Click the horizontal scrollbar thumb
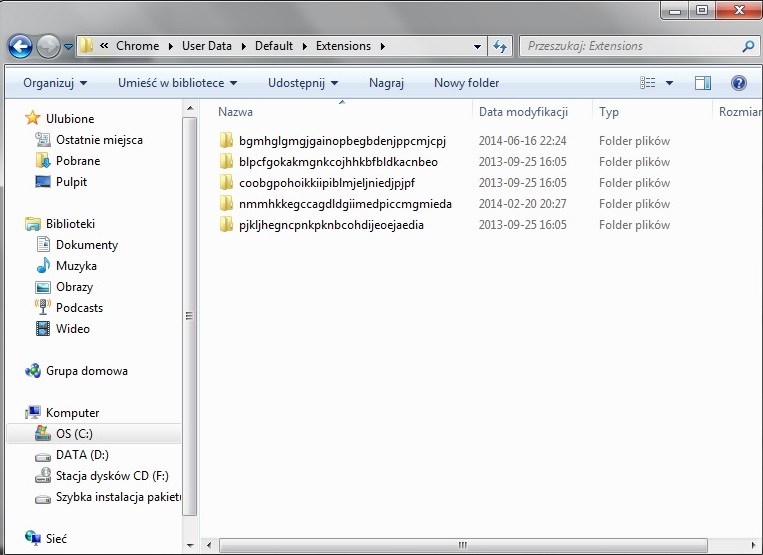 point(463,545)
